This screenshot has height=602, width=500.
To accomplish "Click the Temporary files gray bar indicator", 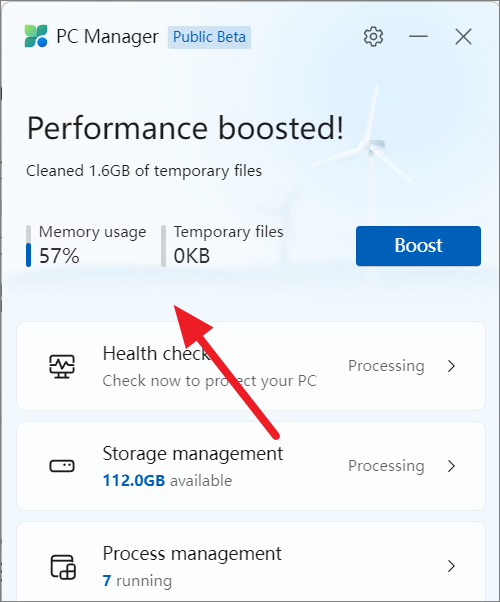I will click(x=163, y=246).
